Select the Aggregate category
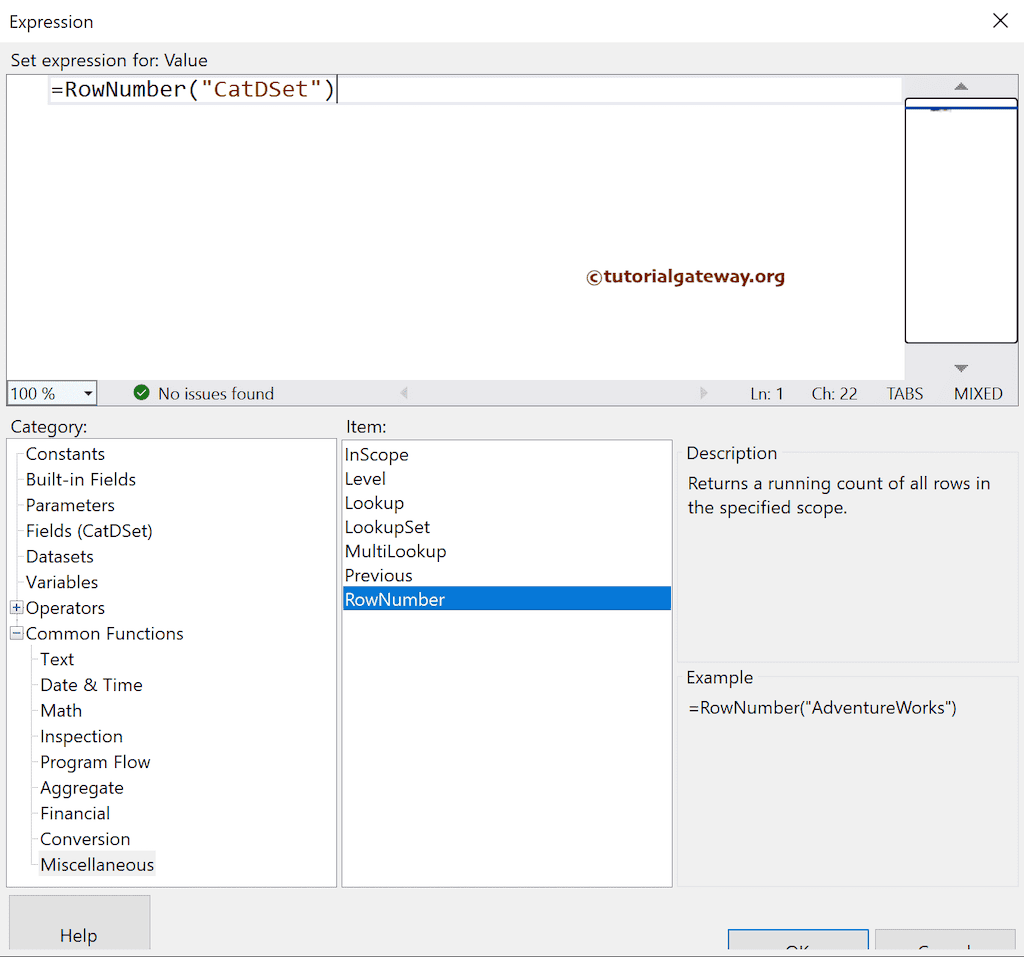The width and height of the screenshot is (1024, 957). pyautogui.click(x=82, y=787)
